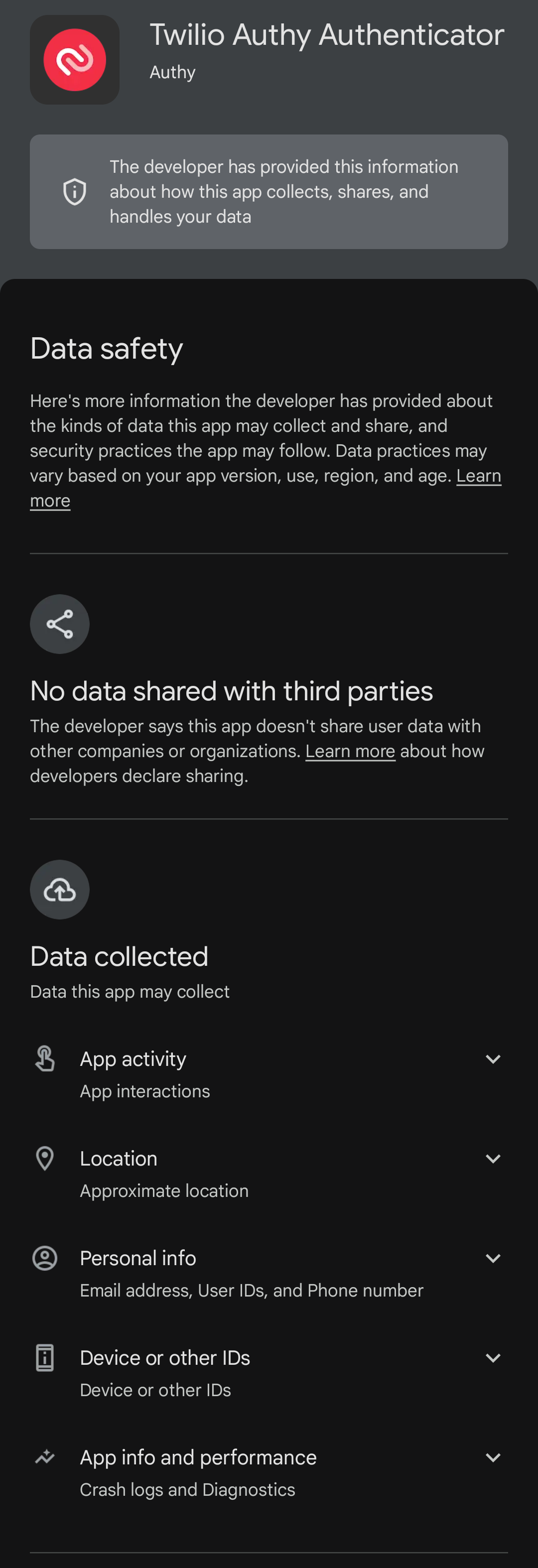The image size is (538, 1568).
Task: Click the shield info icon in banner
Action: pyautogui.click(x=75, y=192)
